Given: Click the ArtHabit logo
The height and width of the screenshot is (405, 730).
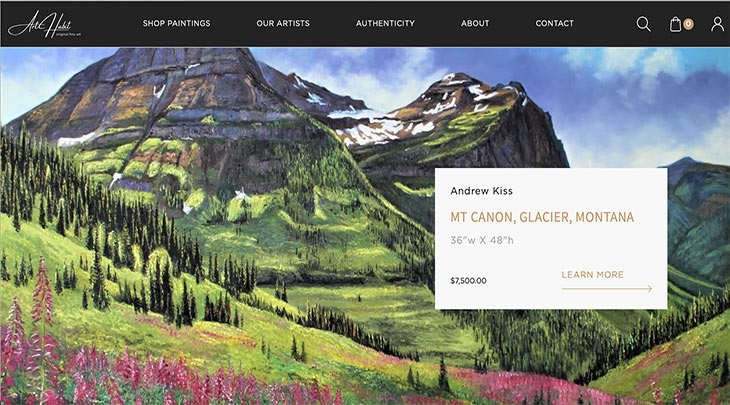Looking at the screenshot, I should (x=45, y=24).
